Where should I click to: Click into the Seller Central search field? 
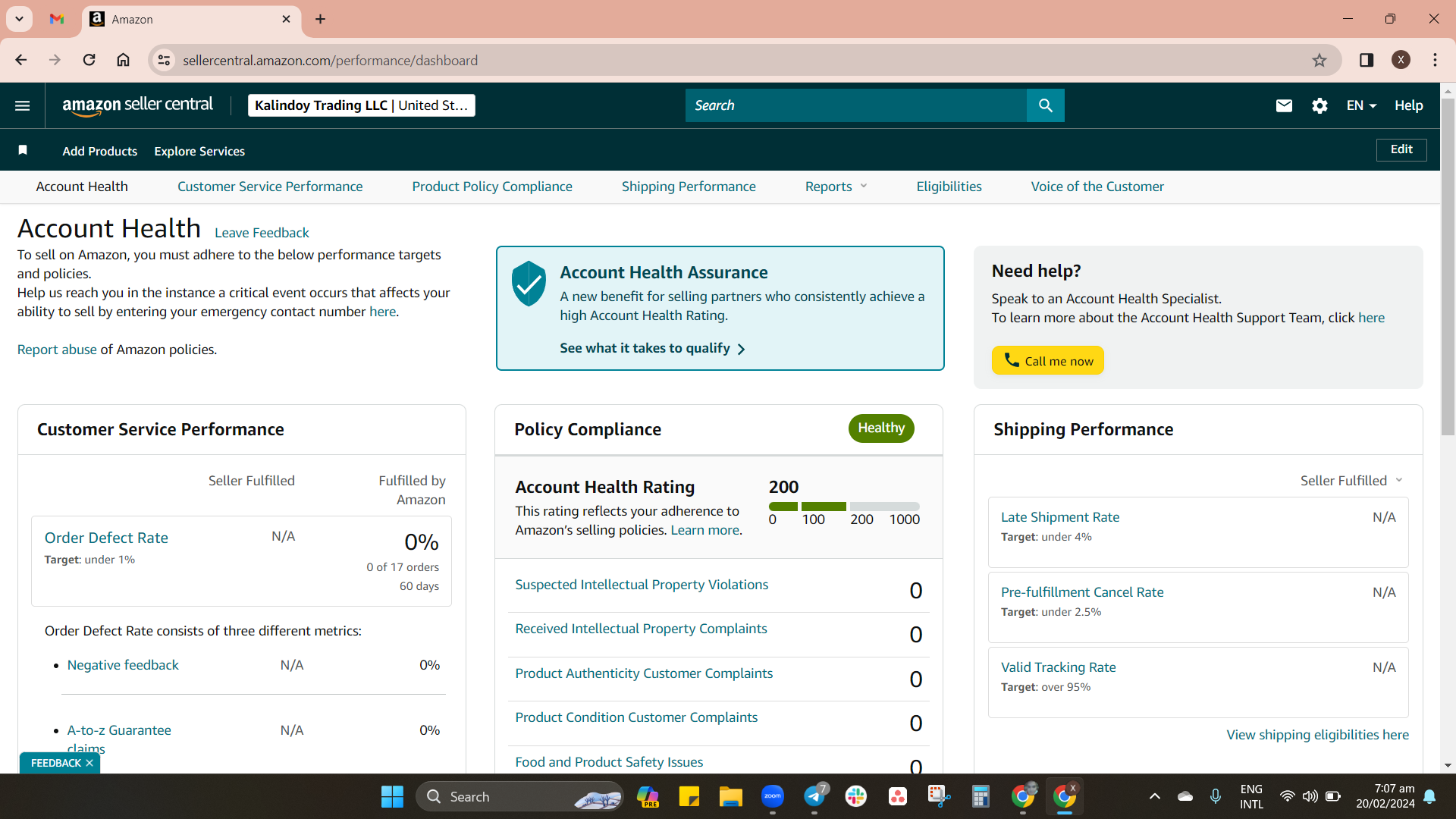pos(856,105)
